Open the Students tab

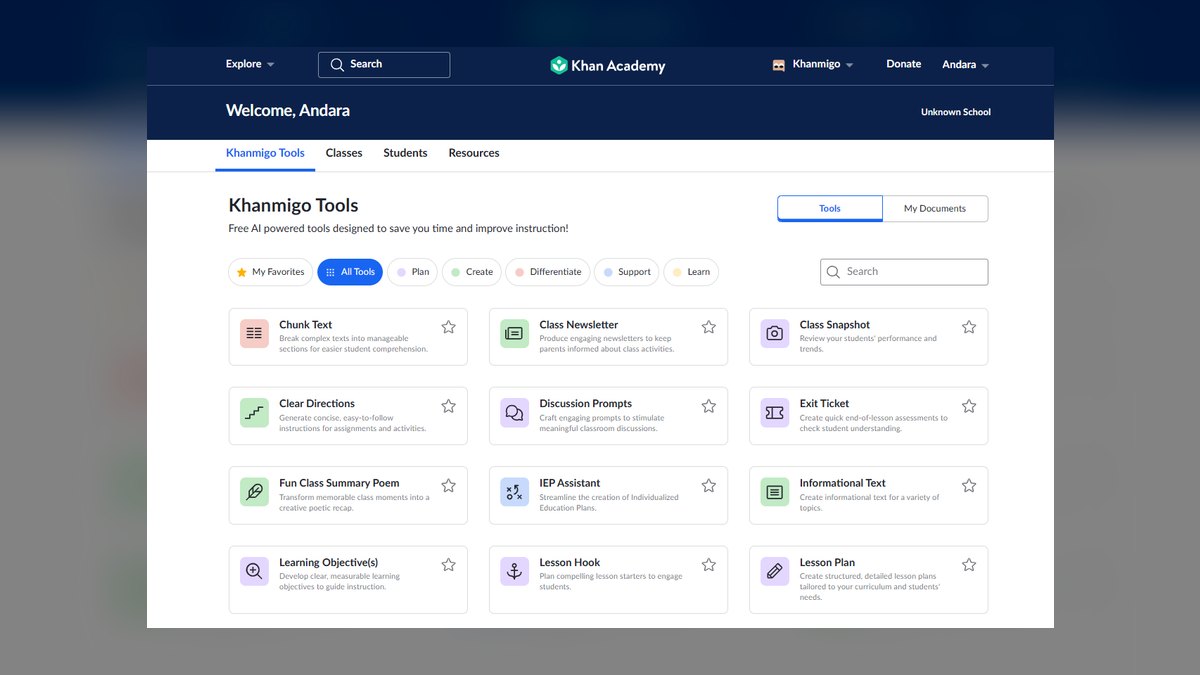pyautogui.click(x=405, y=153)
